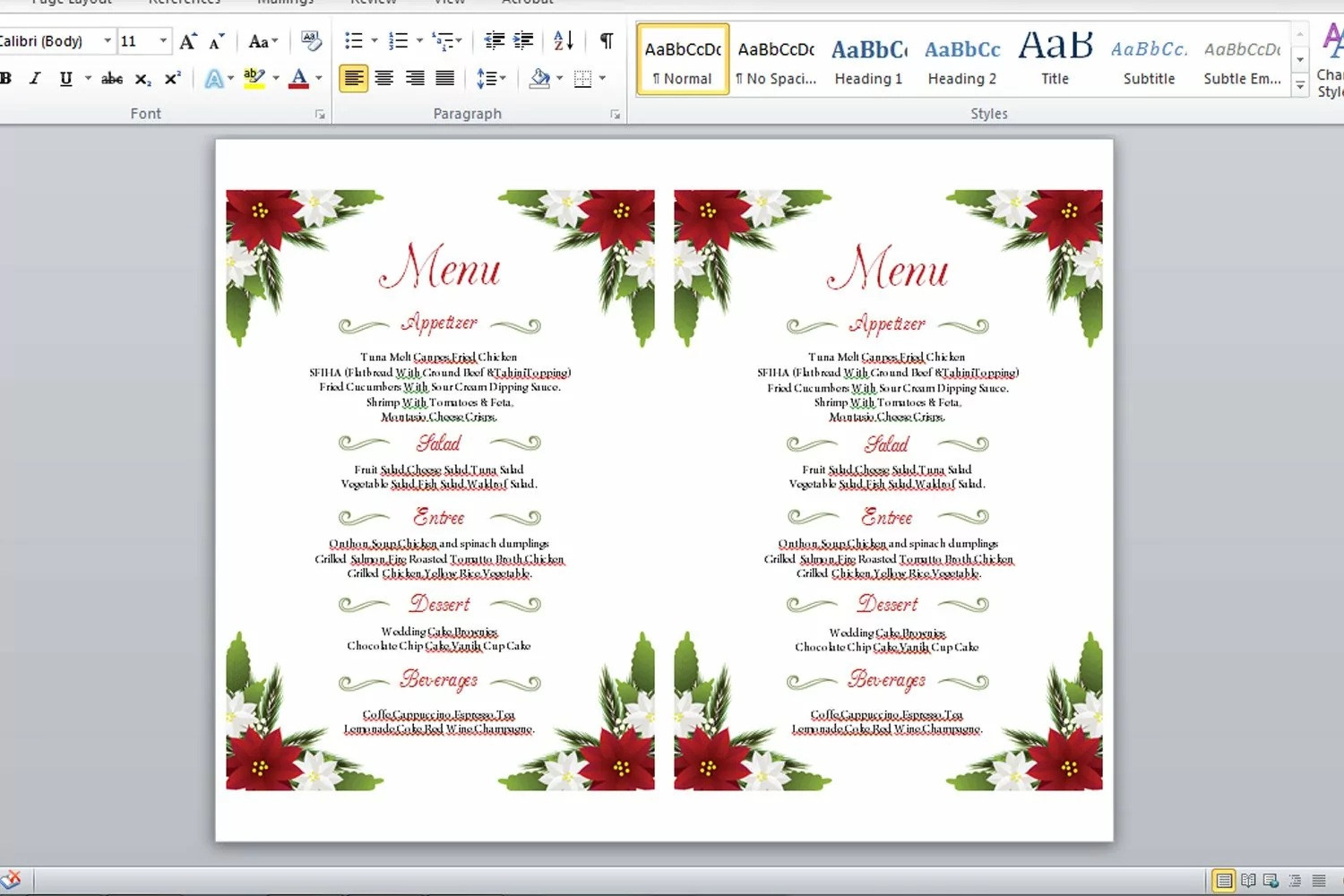Click the Sort A-Z icon
The height and width of the screenshot is (896, 1344).
pyautogui.click(x=564, y=40)
